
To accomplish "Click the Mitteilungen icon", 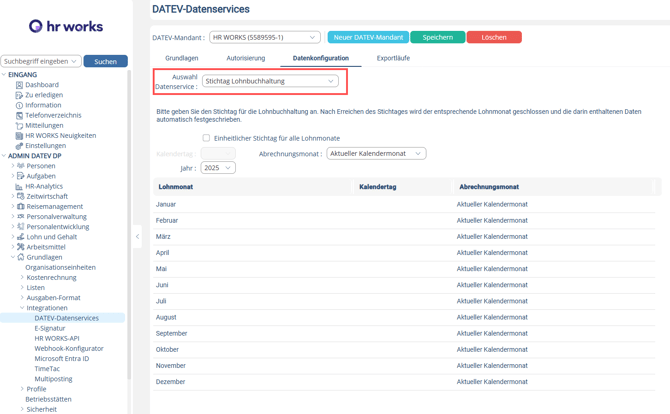I will (19, 126).
